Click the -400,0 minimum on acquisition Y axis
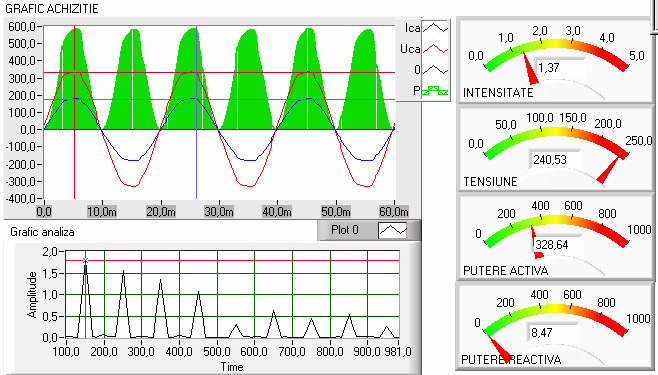 coord(20,199)
